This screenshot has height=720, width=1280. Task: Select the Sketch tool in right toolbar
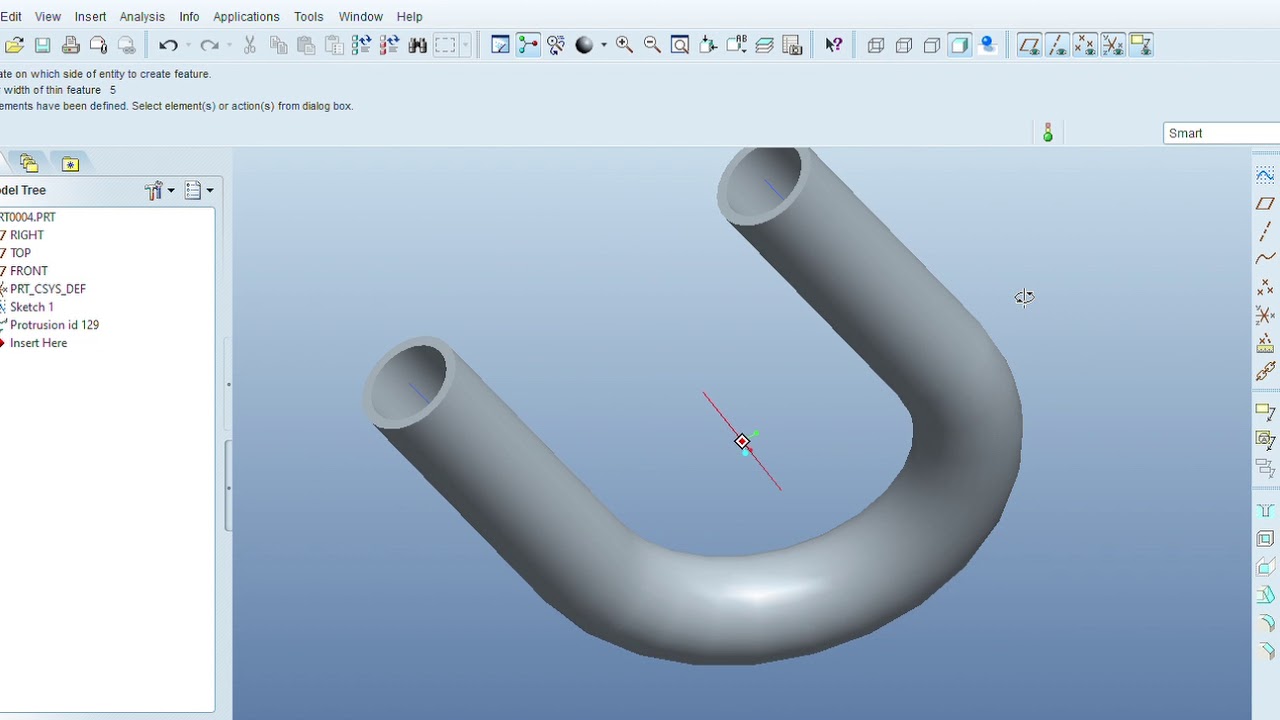[1265, 176]
